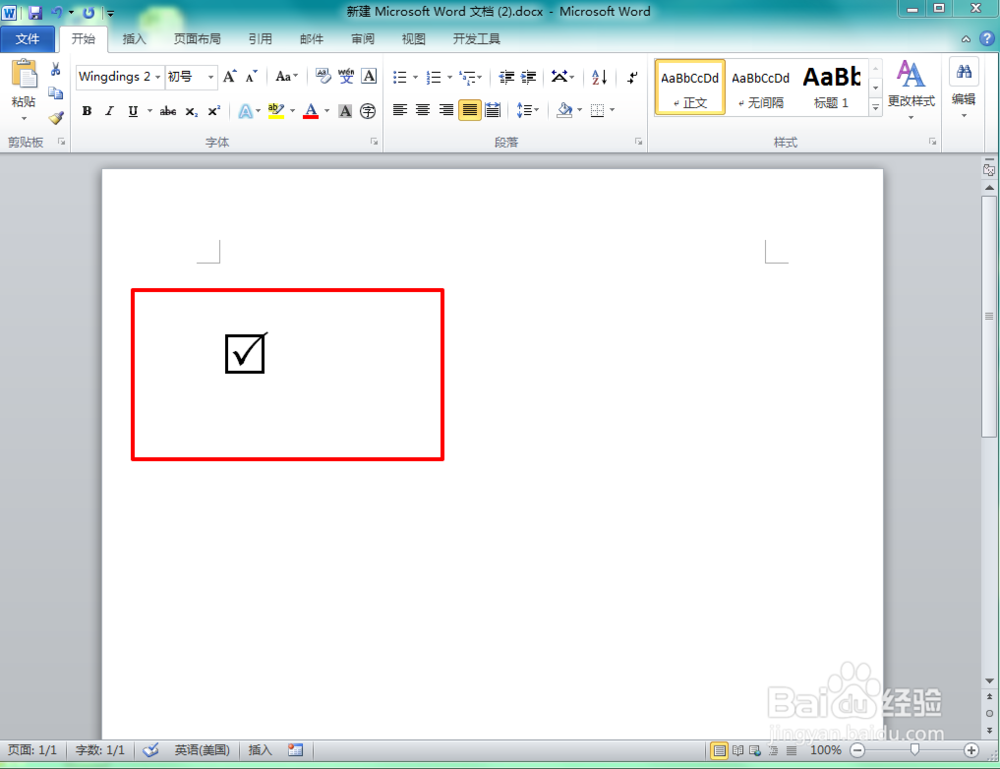Select the Format Painter brush
The height and width of the screenshot is (769, 1000).
[55, 117]
